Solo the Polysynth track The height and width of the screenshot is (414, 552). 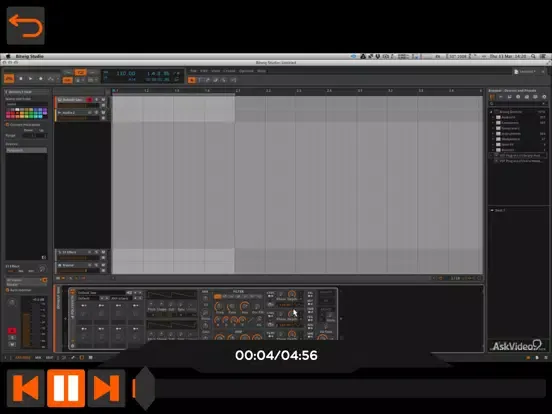pos(96,100)
